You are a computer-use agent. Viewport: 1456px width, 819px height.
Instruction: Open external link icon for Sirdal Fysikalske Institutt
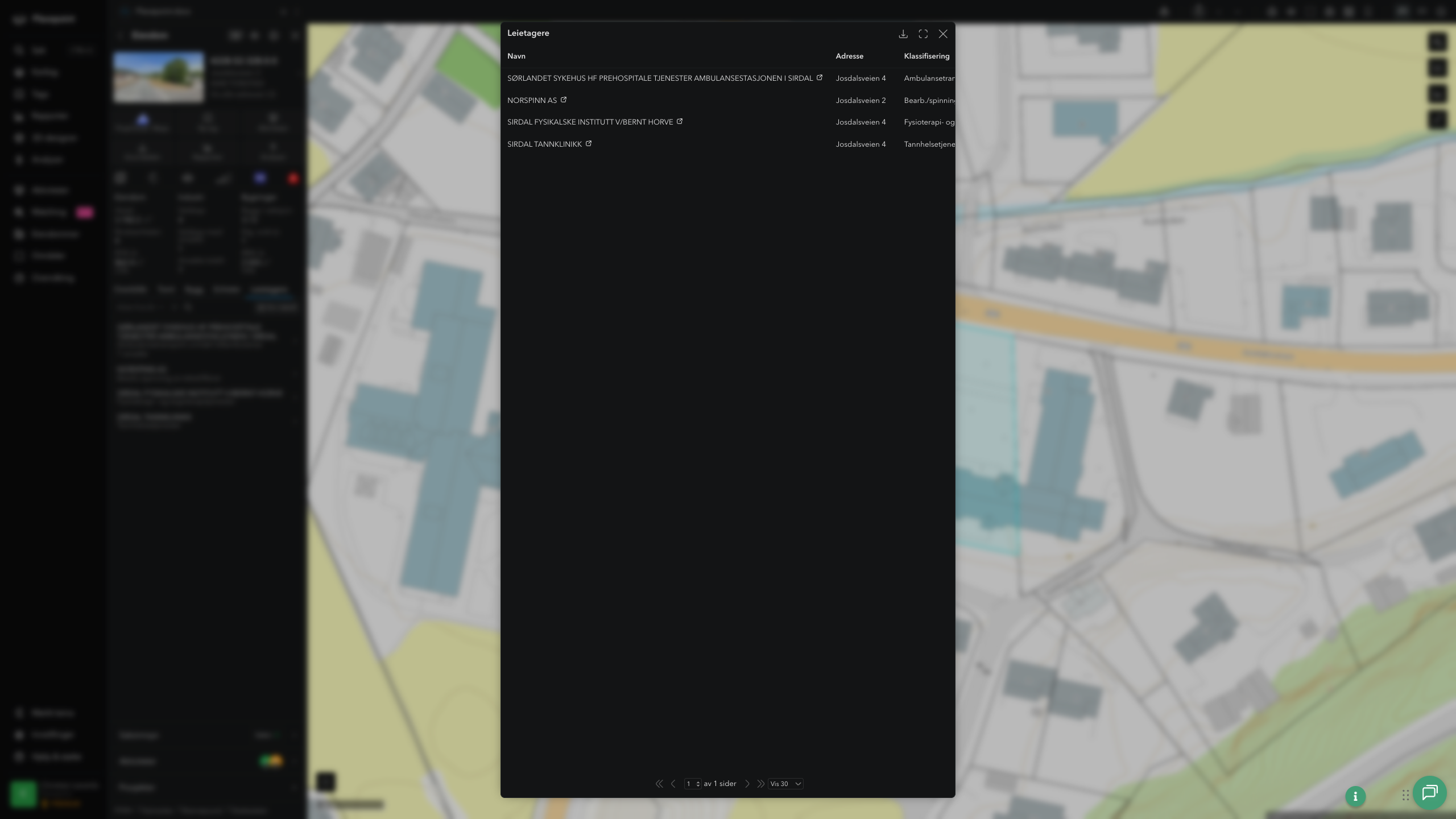click(x=680, y=121)
